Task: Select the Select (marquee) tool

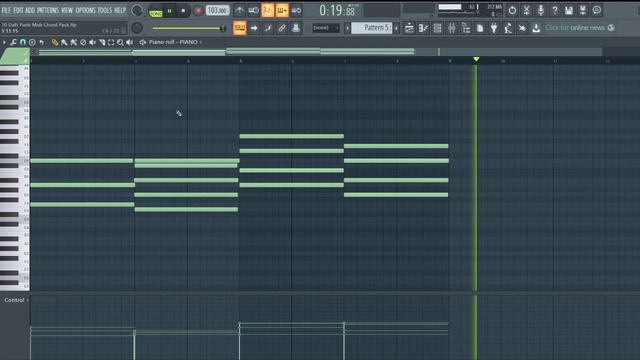Action: 111,42
